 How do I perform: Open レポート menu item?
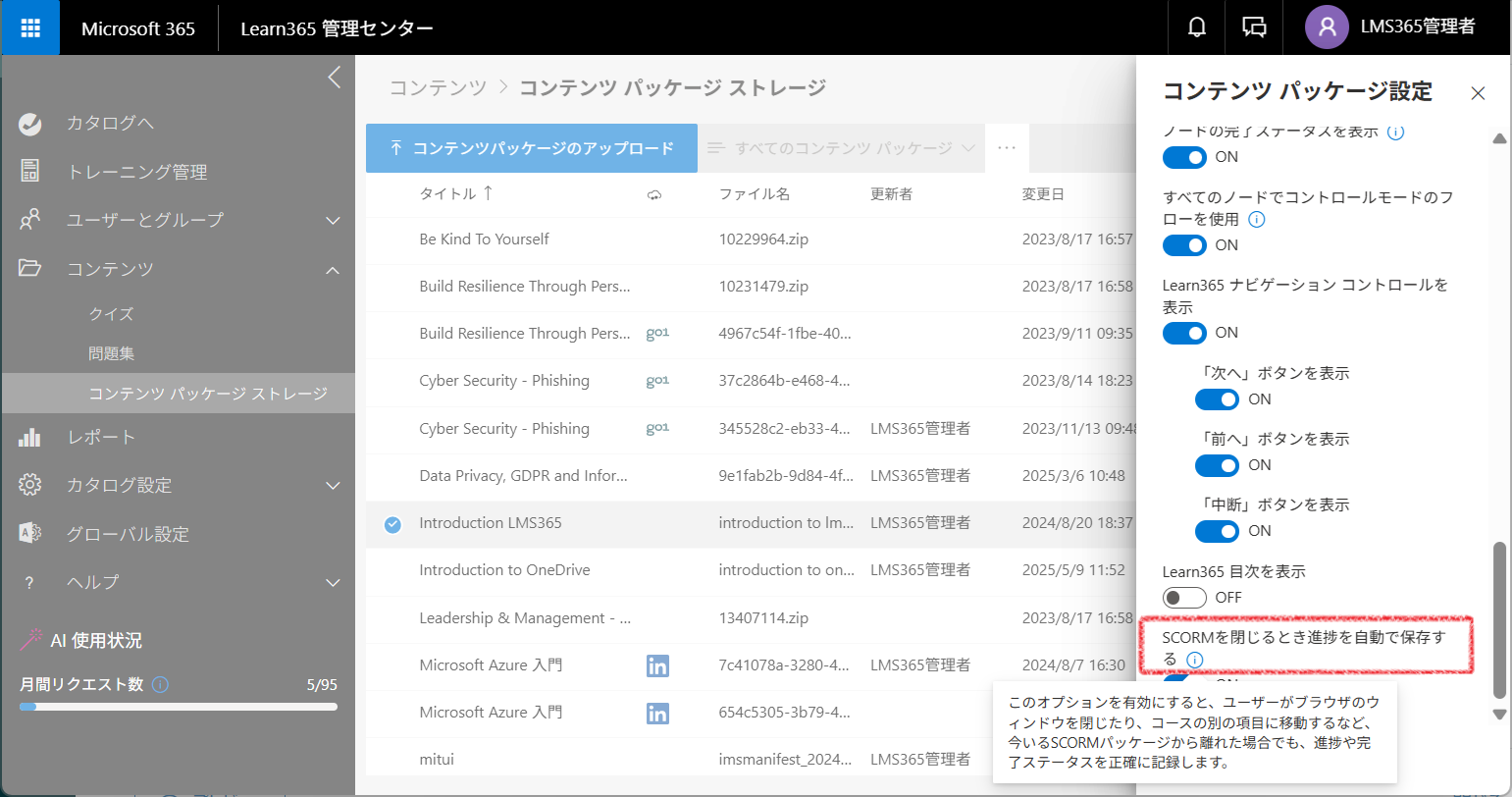pyautogui.click(x=101, y=437)
